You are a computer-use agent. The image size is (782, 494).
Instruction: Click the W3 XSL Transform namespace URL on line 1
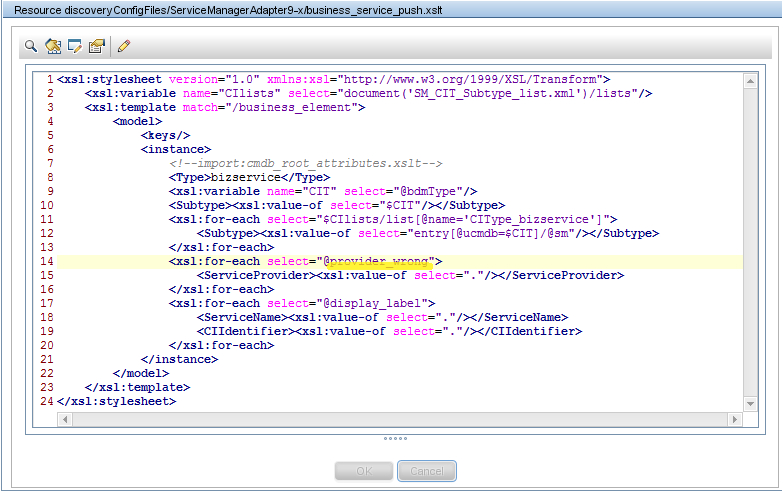click(x=470, y=80)
